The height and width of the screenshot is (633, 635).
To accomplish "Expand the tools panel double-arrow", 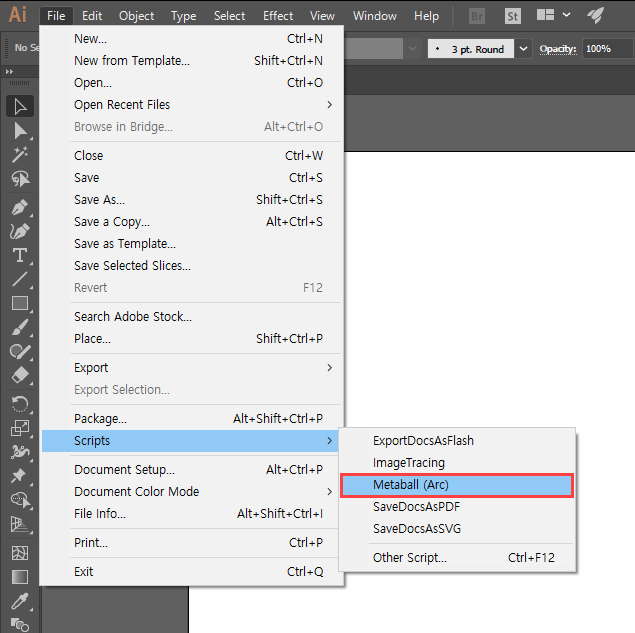I will (9, 72).
